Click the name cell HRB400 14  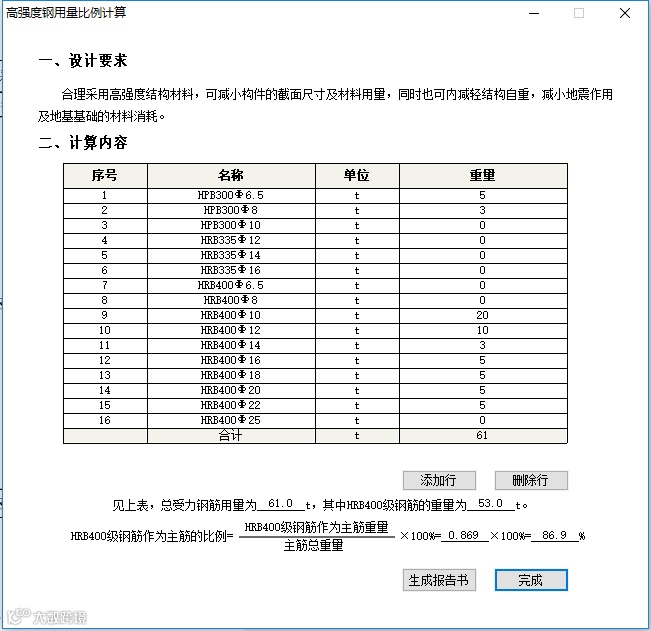pyautogui.click(x=231, y=345)
